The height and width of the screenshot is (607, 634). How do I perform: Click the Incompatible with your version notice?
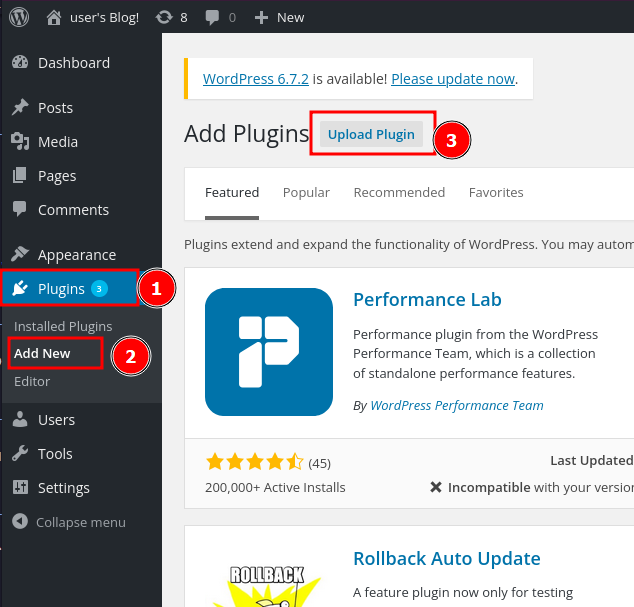tap(532, 487)
